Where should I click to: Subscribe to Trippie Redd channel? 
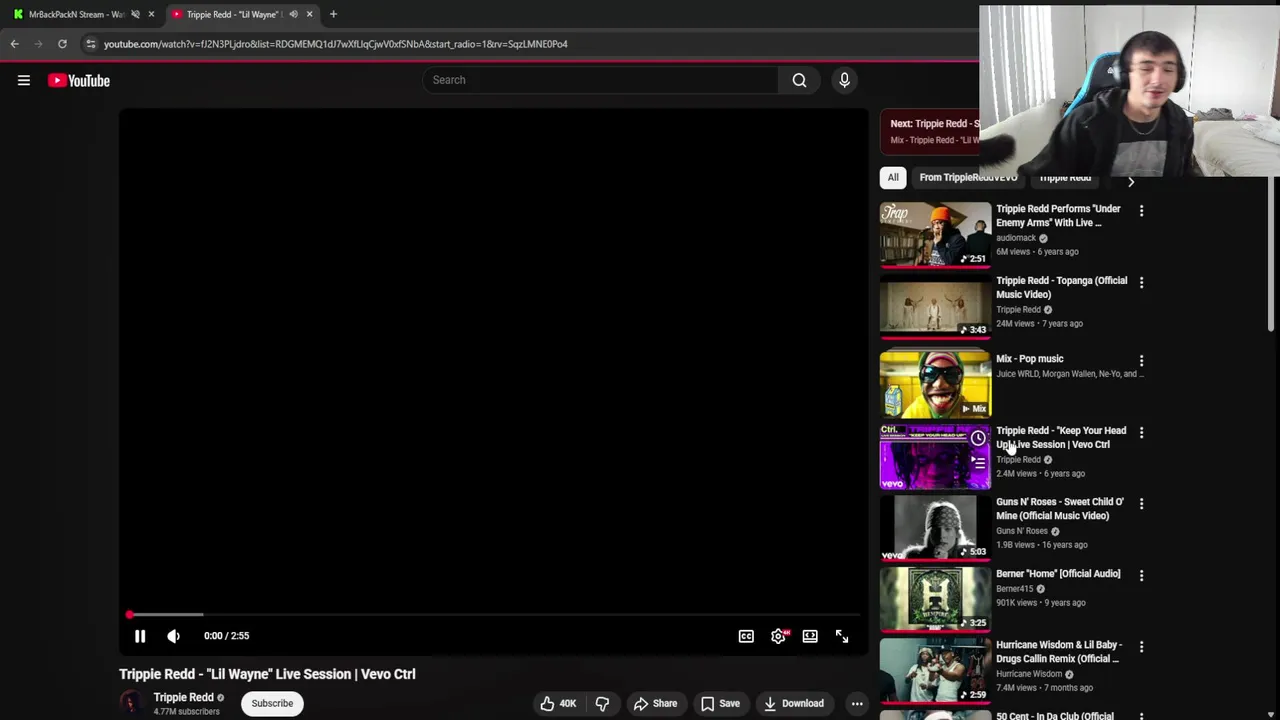coord(272,703)
